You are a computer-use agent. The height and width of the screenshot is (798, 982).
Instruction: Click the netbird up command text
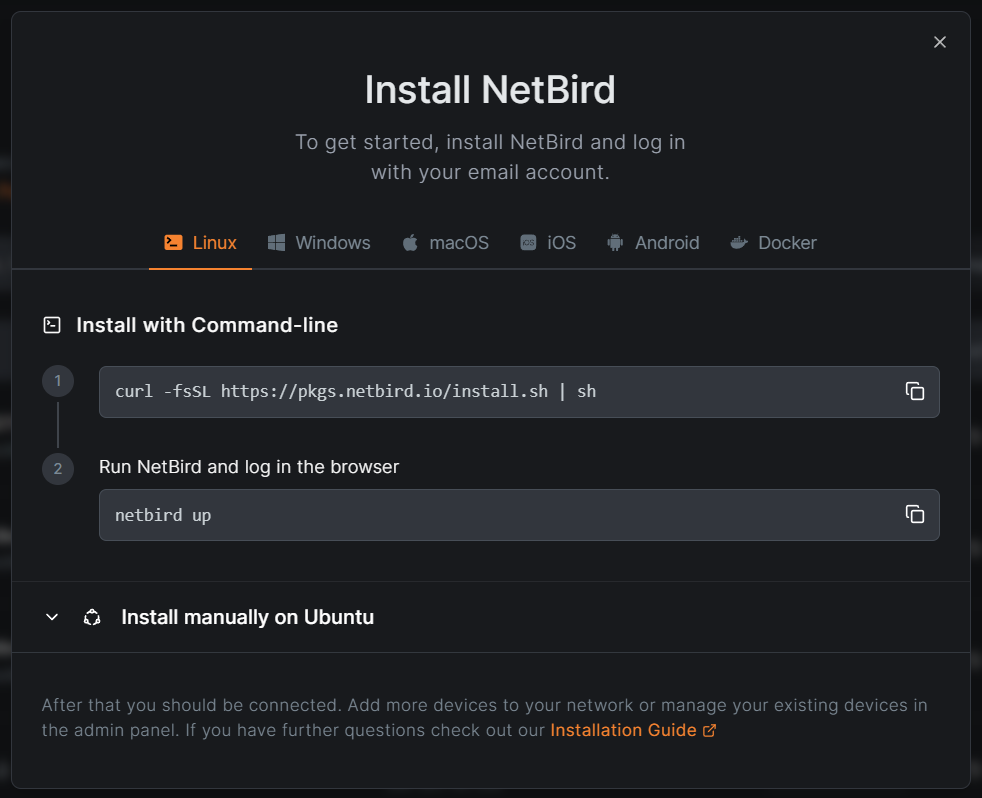[x=163, y=515]
